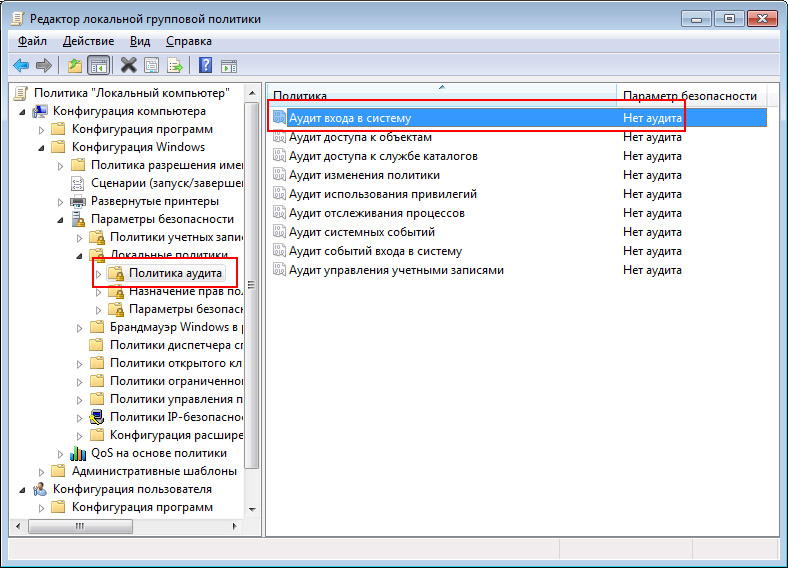788x568 pixels.
Task: Collapse the Конфигурация пользователя node
Action: click(22, 490)
